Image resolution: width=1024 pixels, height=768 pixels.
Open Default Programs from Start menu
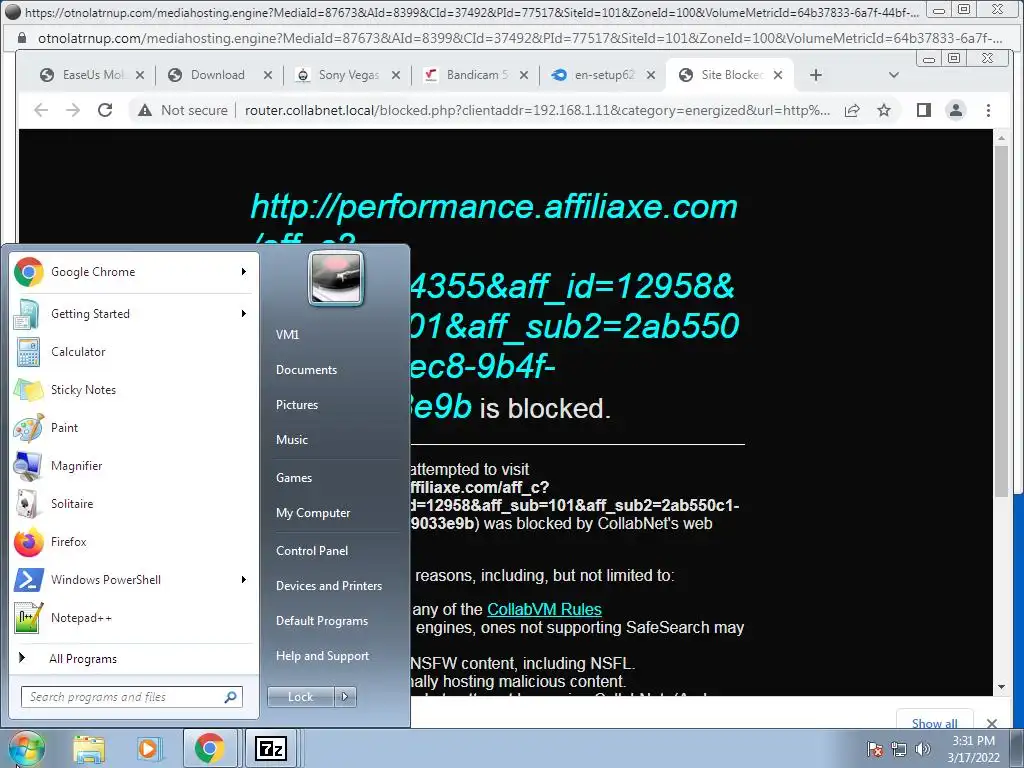pos(321,620)
